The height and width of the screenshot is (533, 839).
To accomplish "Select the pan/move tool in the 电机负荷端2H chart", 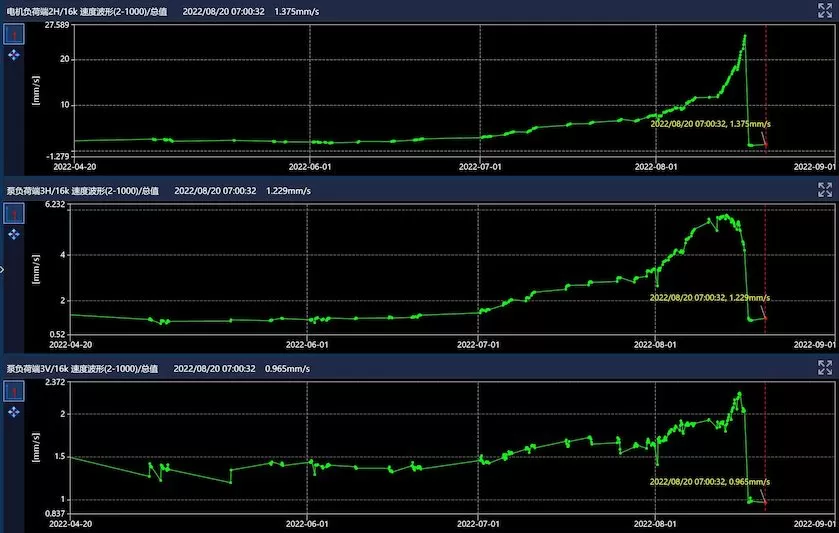I will pyautogui.click(x=14, y=55).
